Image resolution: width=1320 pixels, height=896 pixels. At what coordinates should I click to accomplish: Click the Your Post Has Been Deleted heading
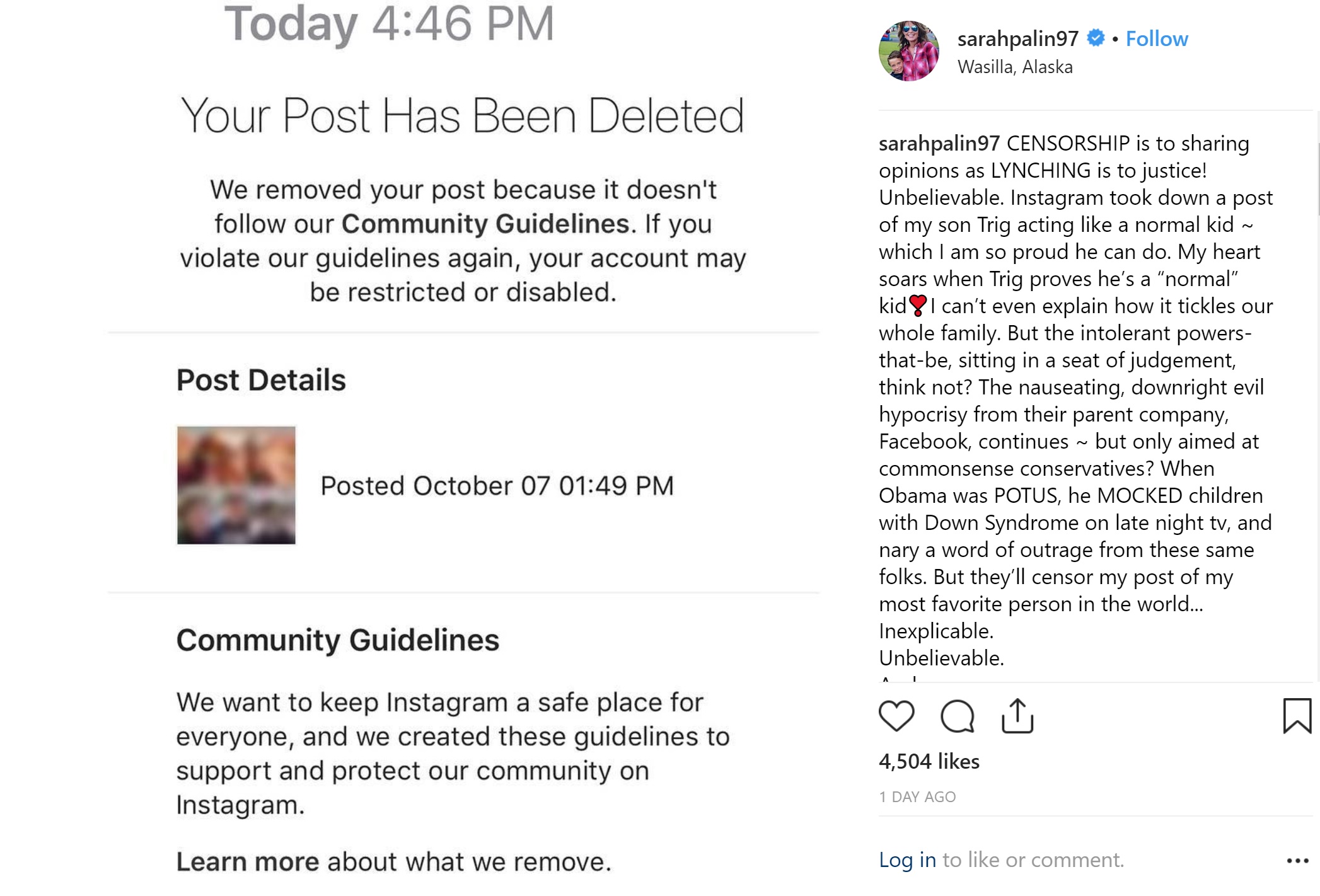pos(462,116)
